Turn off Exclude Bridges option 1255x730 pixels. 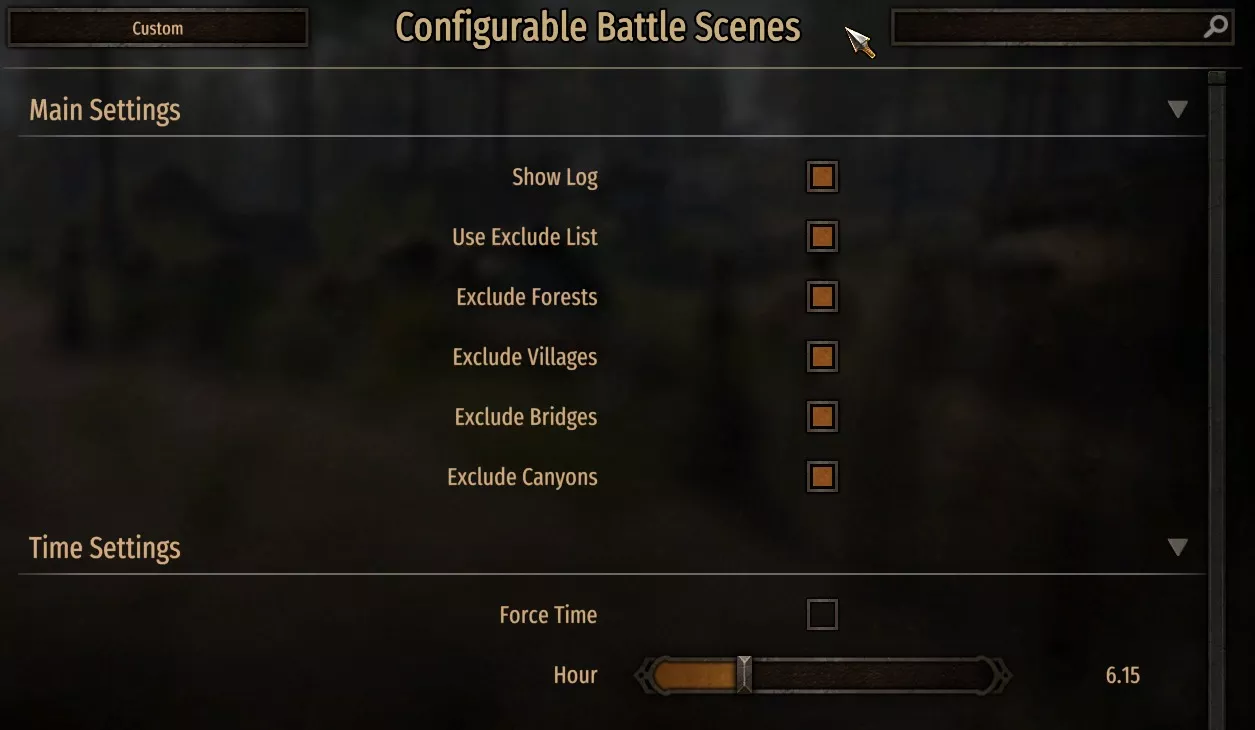click(822, 417)
